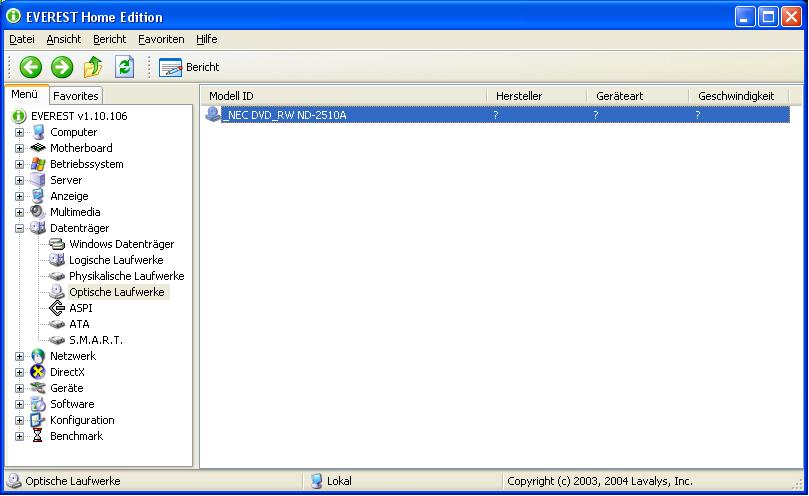
Task: Expand the Benchmark tree node
Action: point(20,437)
